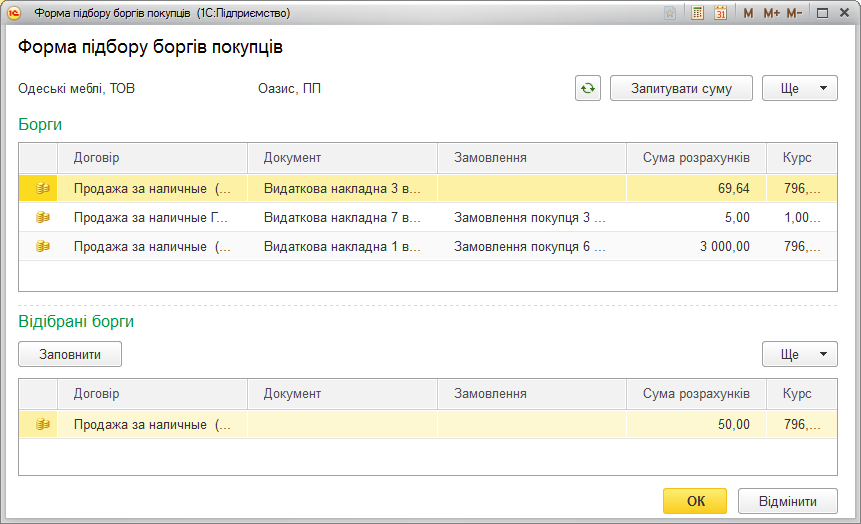The height and width of the screenshot is (524, 861).
Task: Click Продажа за наличные Г... contract cell
Action: point(152,218)
